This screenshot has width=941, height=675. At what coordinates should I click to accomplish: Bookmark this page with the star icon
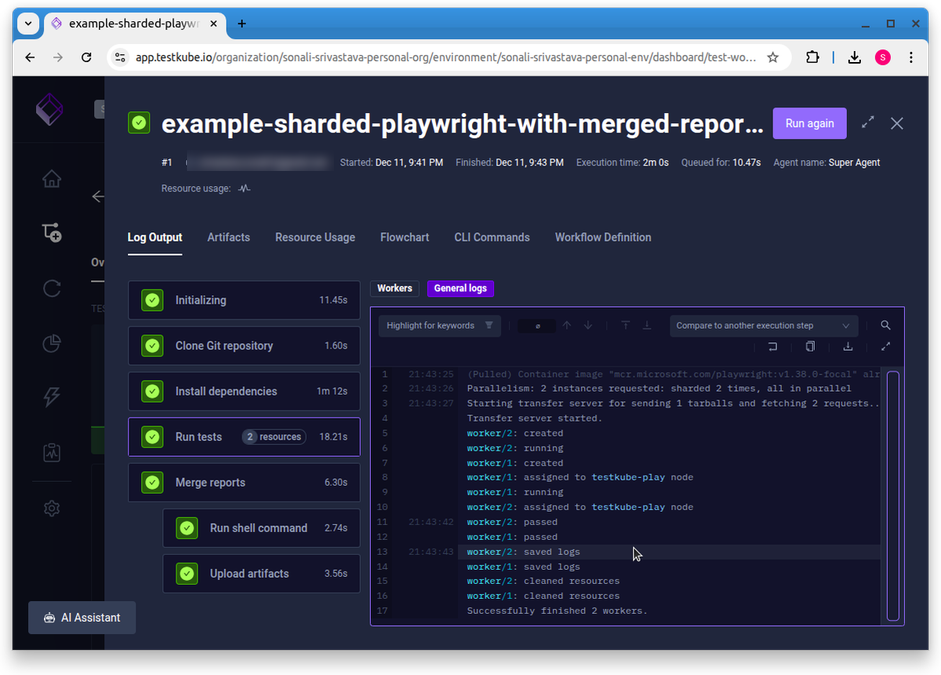click(773, 57)
